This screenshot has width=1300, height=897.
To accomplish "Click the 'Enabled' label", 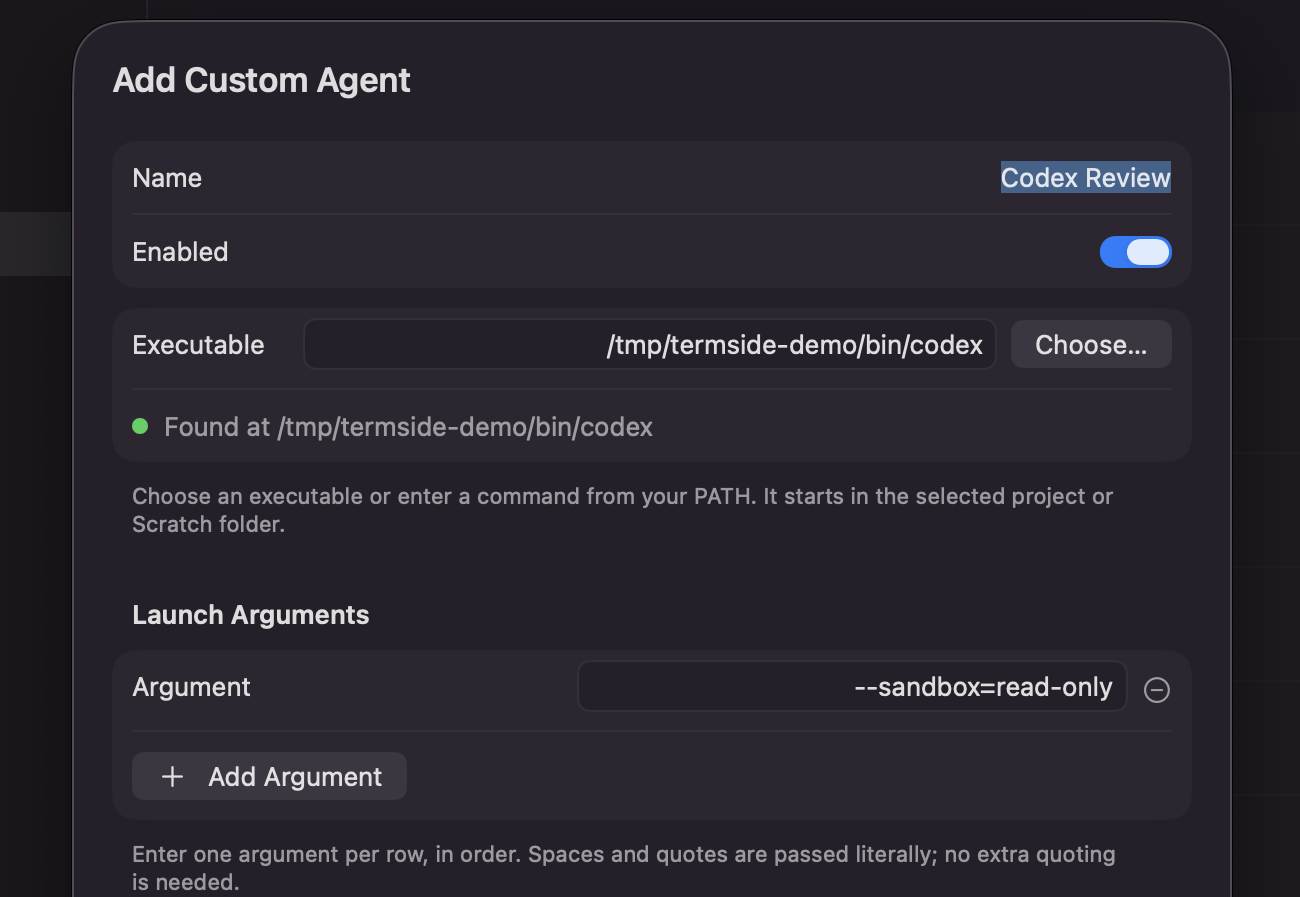I will tap(180, 252).
